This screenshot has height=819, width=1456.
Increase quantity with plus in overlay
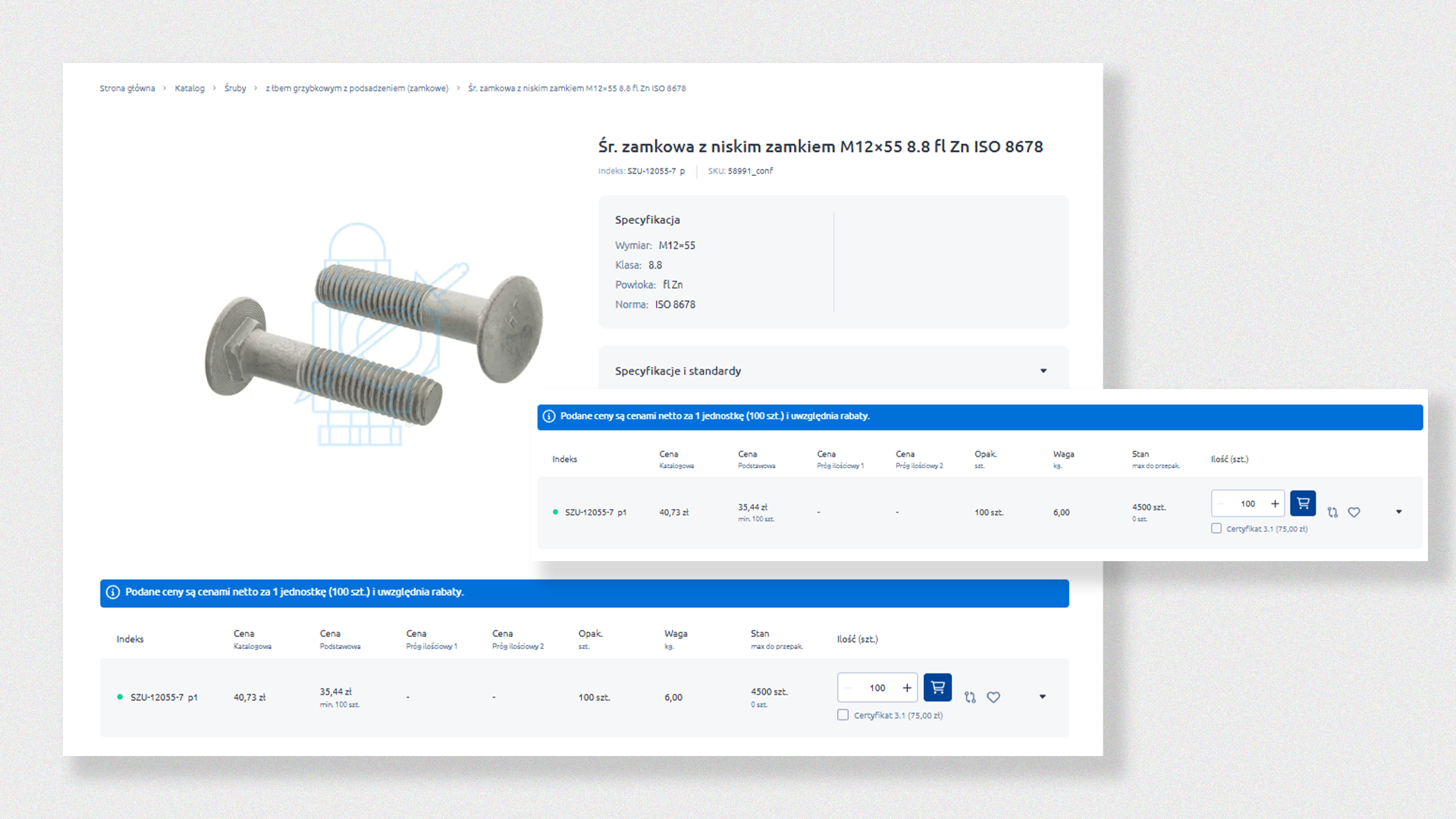coord(1275,504)
